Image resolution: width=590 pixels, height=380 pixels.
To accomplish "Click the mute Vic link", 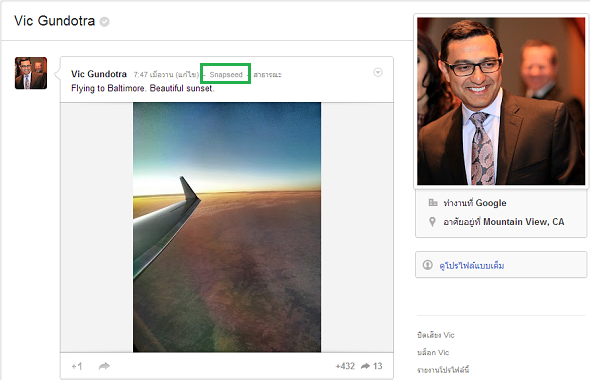I will click(x=436, y=335).
